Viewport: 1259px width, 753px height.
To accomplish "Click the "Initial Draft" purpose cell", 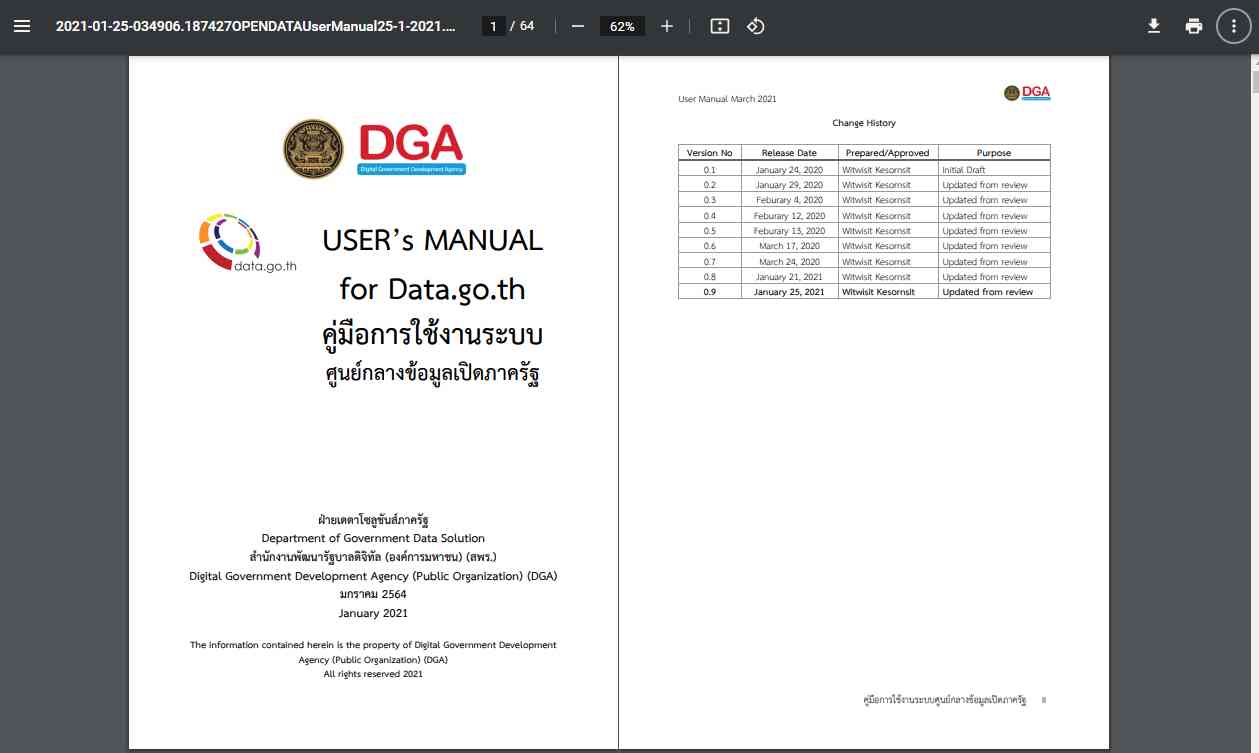I will pos(963,170).
